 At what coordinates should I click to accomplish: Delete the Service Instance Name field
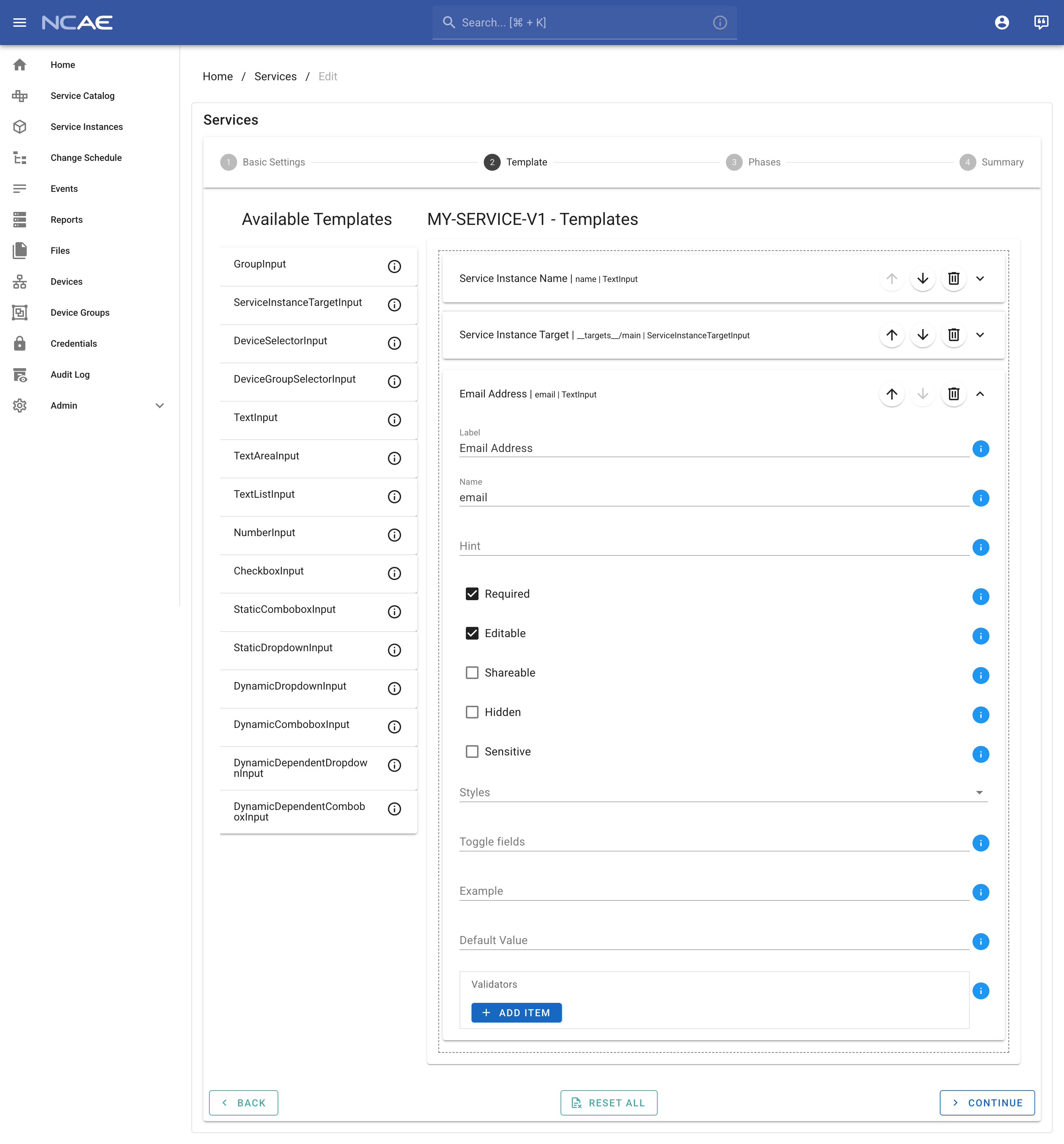(x=954, y=278)
